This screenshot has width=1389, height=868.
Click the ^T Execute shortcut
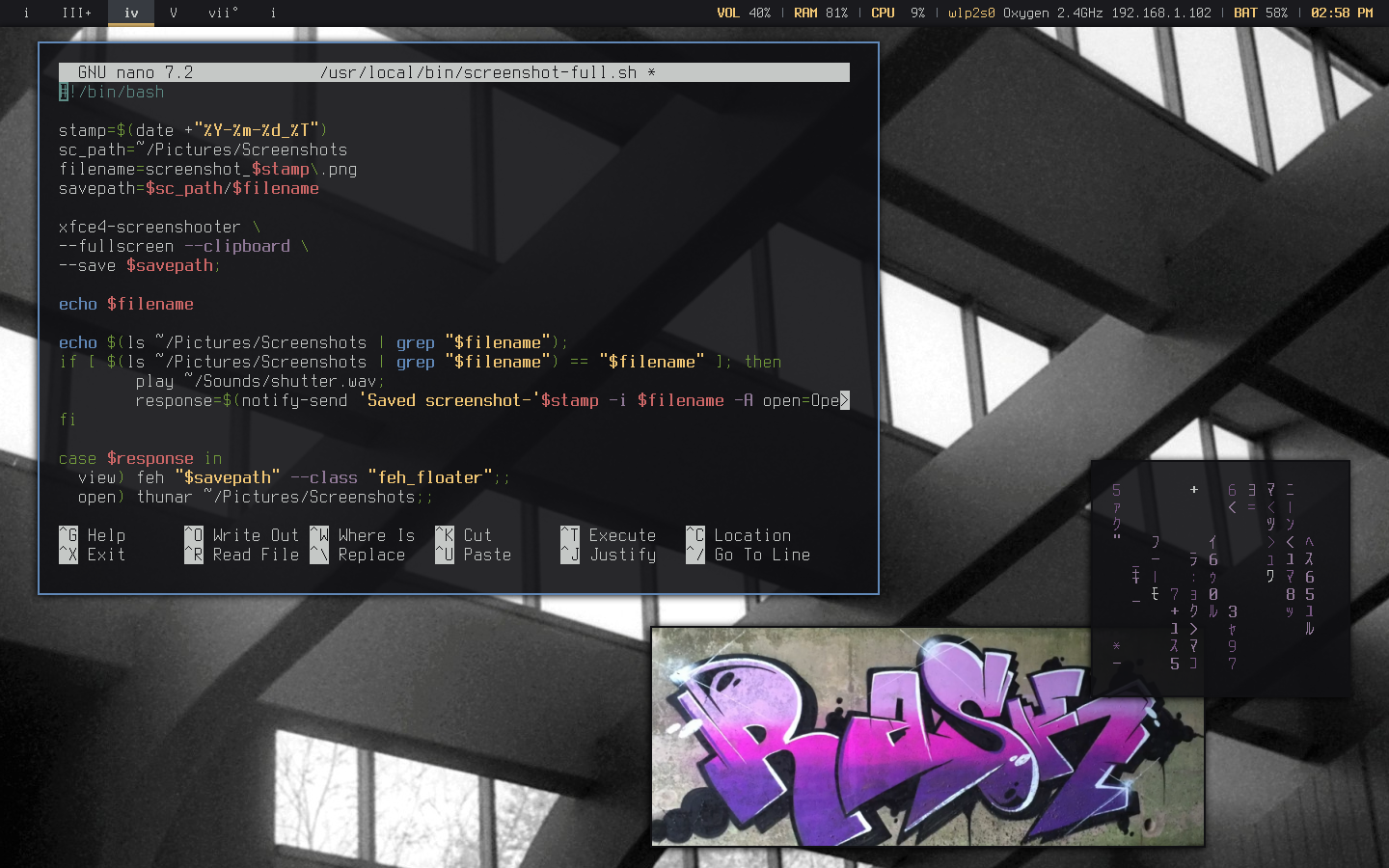coord(609,535)
